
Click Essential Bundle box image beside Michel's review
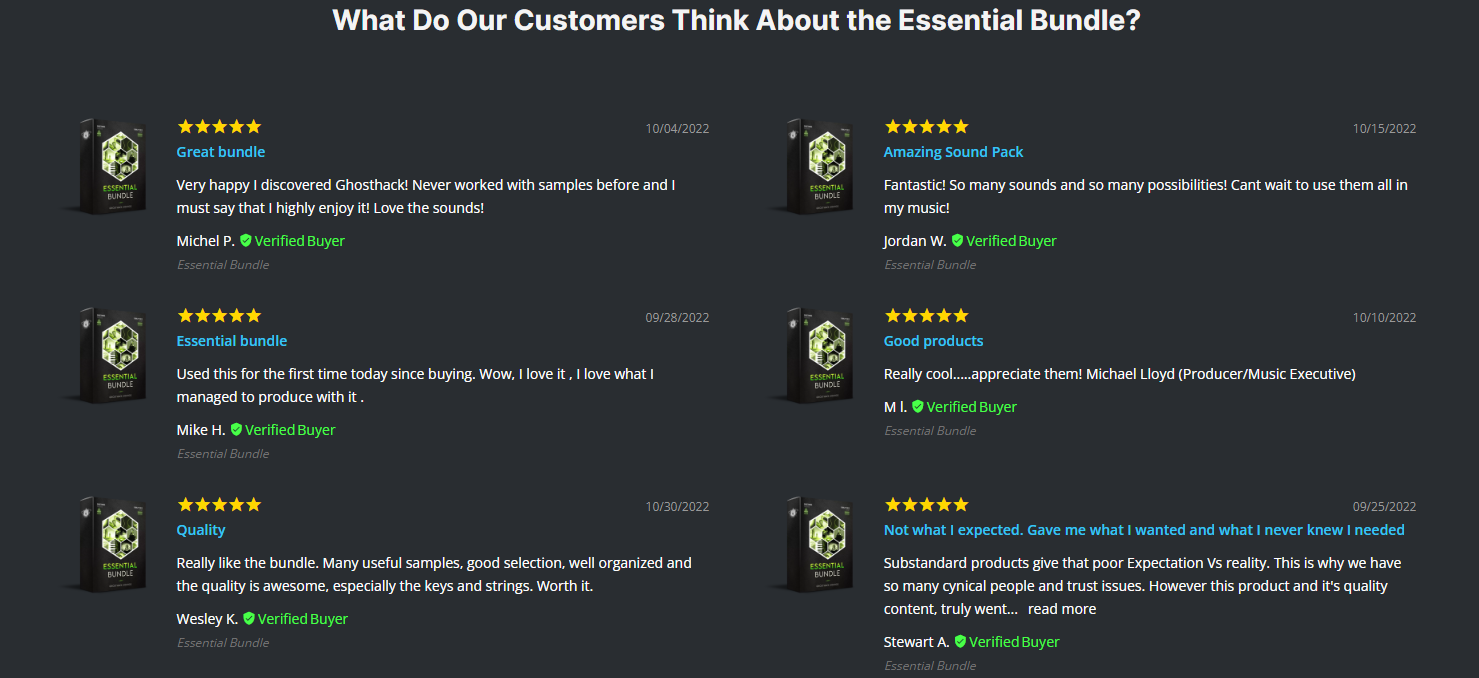pyautogui.click(x=115, y=166)
